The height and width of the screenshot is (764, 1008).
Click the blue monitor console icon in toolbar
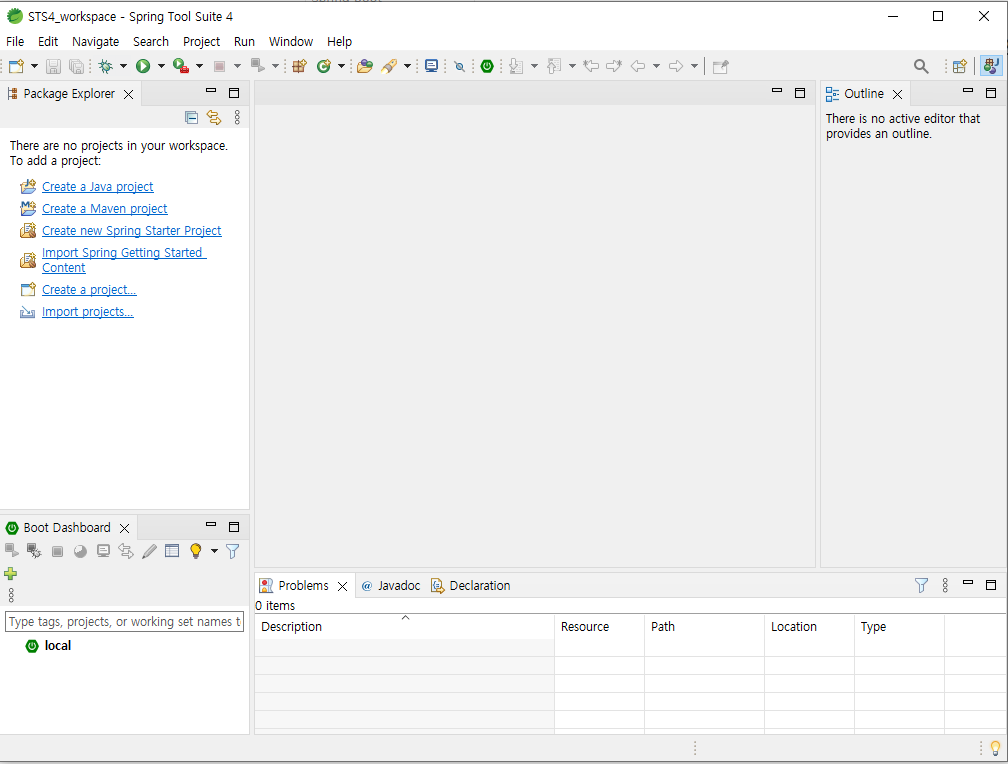[431, 66]
